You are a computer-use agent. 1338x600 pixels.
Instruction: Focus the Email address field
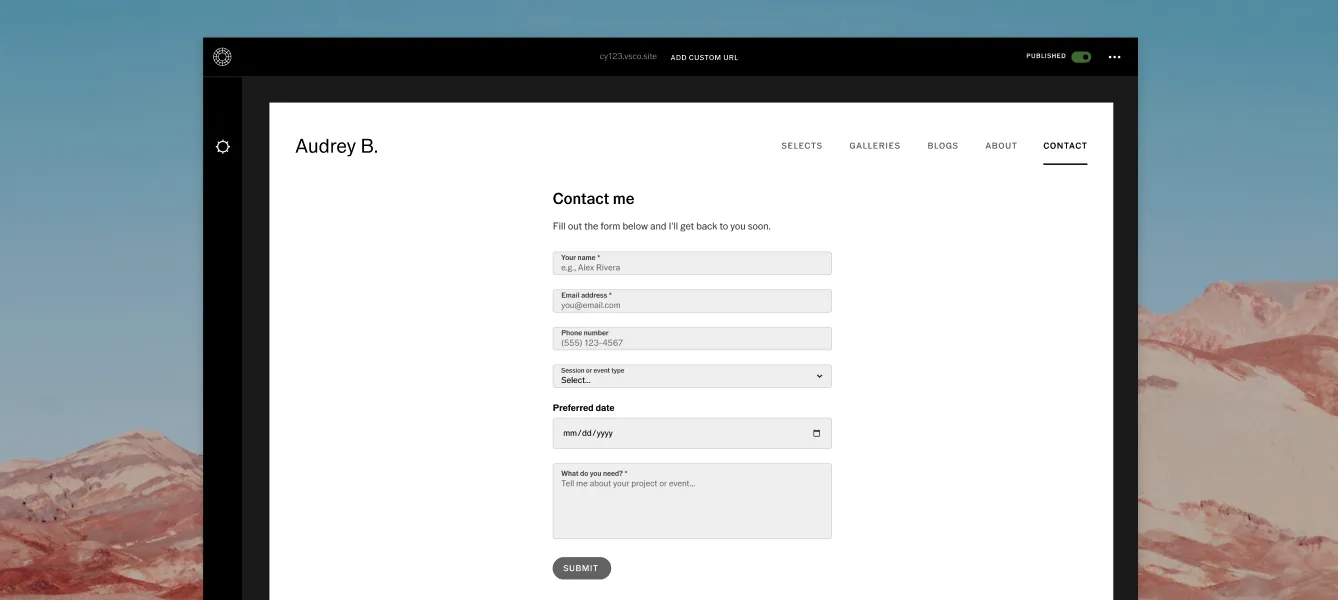click(x=692, y=301)
